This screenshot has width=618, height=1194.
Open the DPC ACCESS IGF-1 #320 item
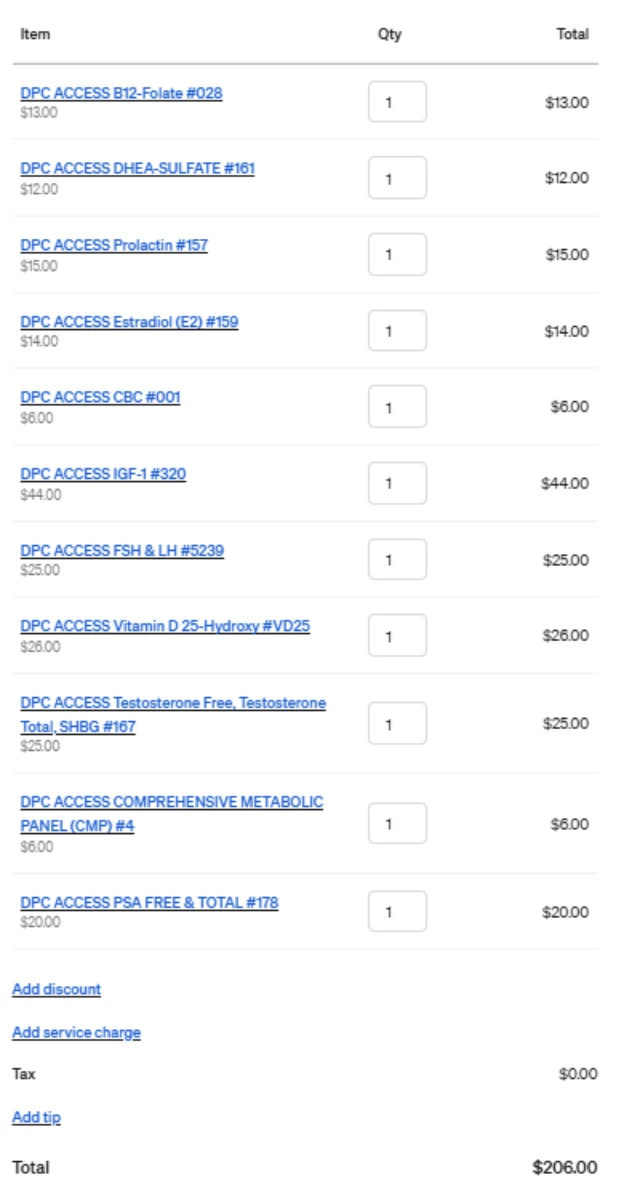tap(104, 474)
